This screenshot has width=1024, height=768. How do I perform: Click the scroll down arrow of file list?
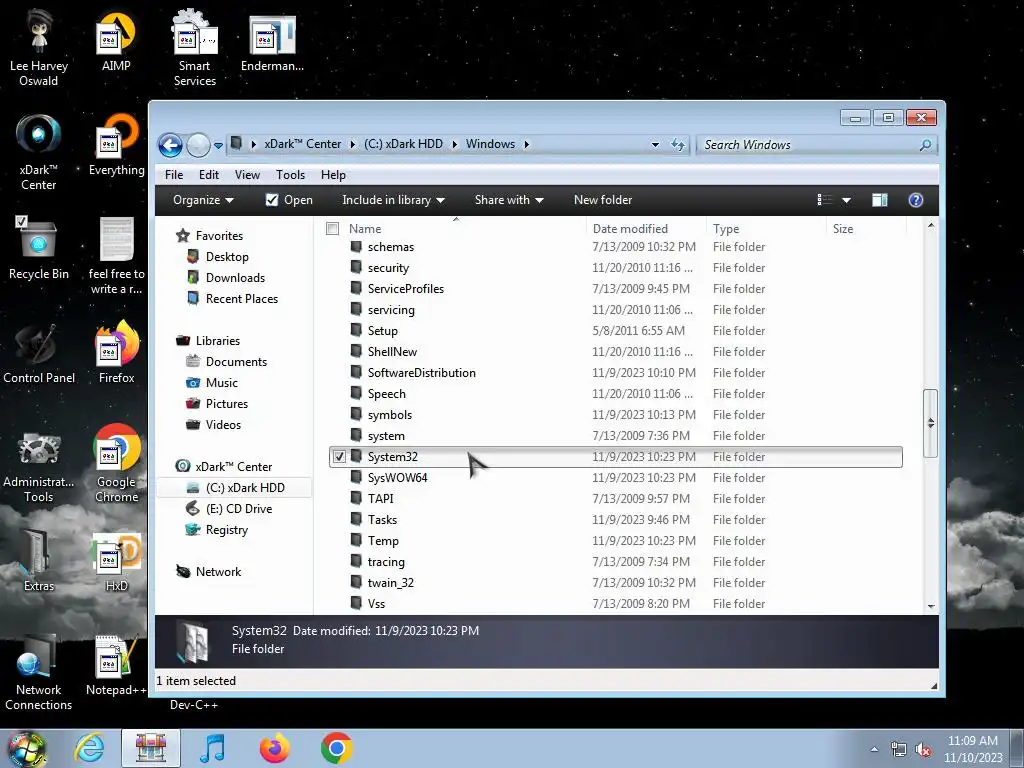(x=931, y=606)
